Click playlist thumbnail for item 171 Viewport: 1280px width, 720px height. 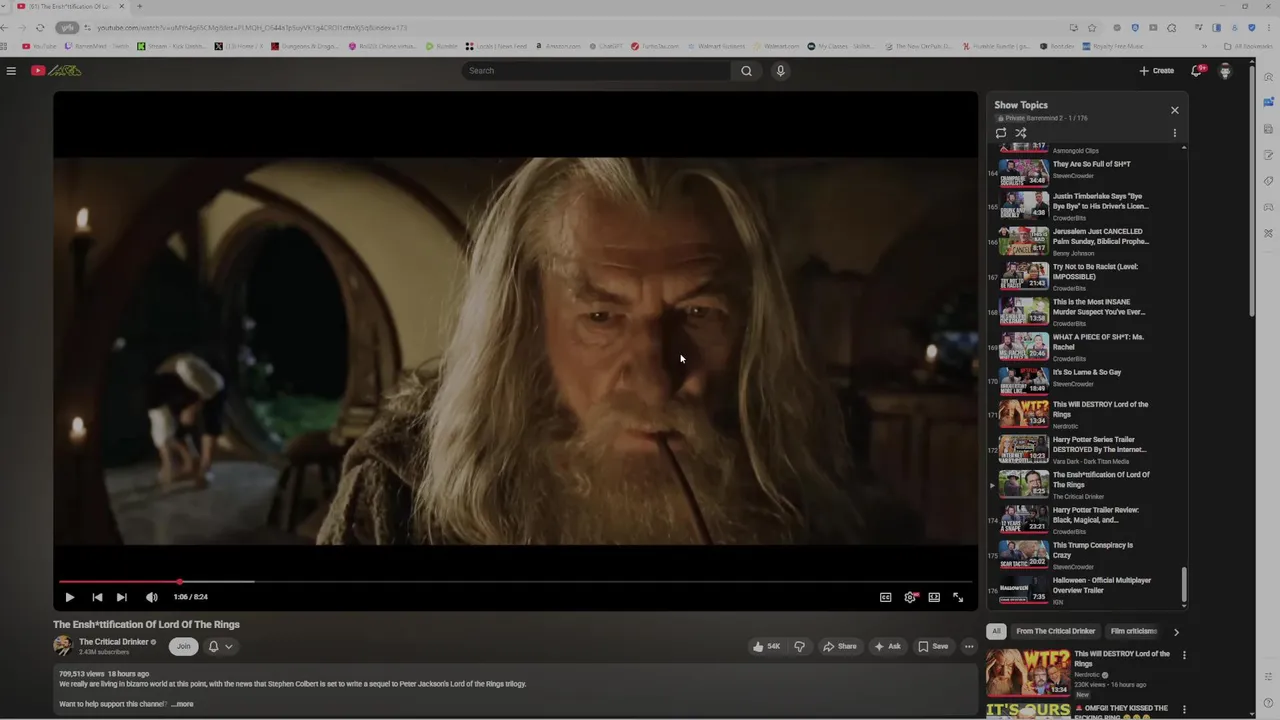(x=1024, y=413)
